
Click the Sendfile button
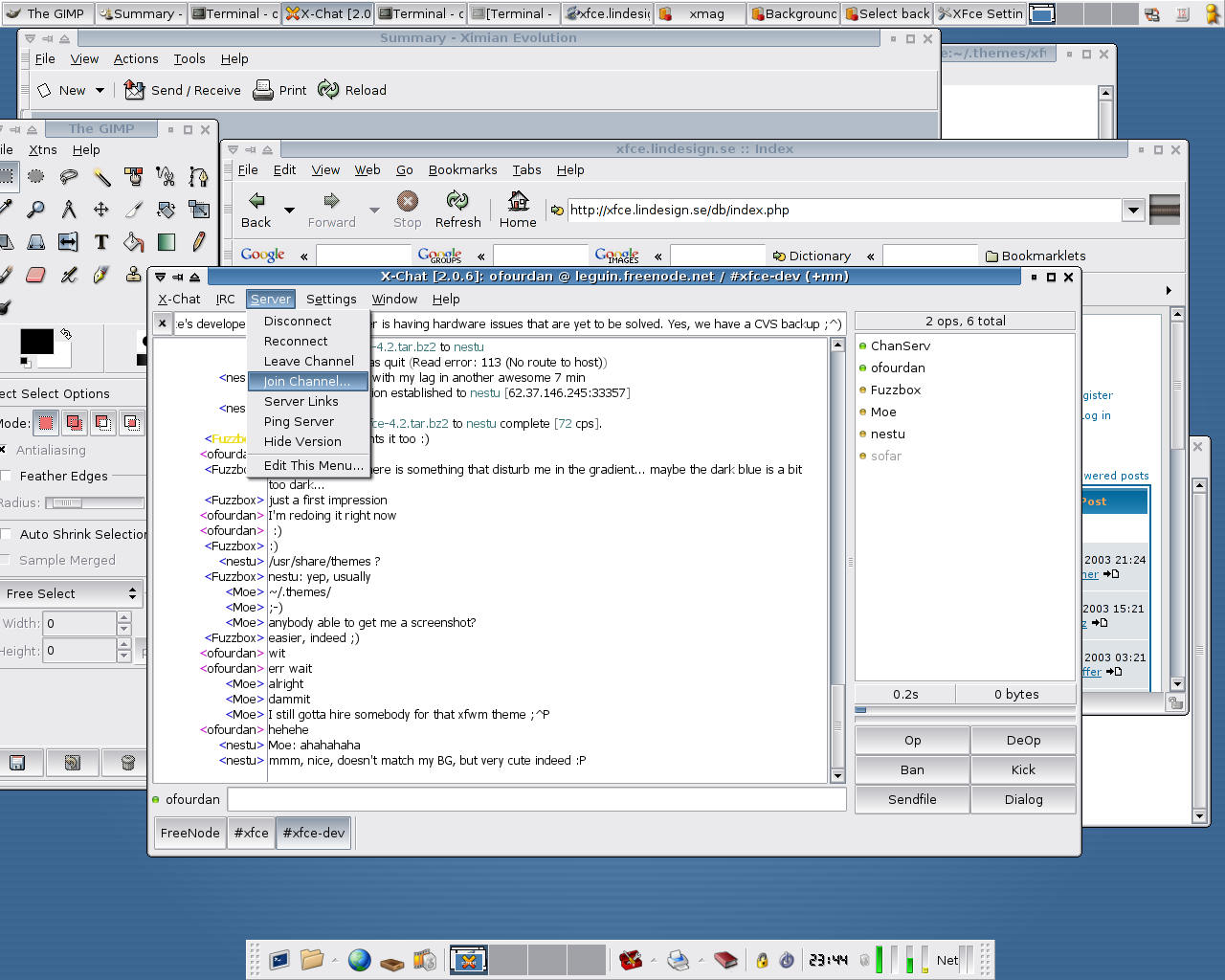tap(912, 799)
